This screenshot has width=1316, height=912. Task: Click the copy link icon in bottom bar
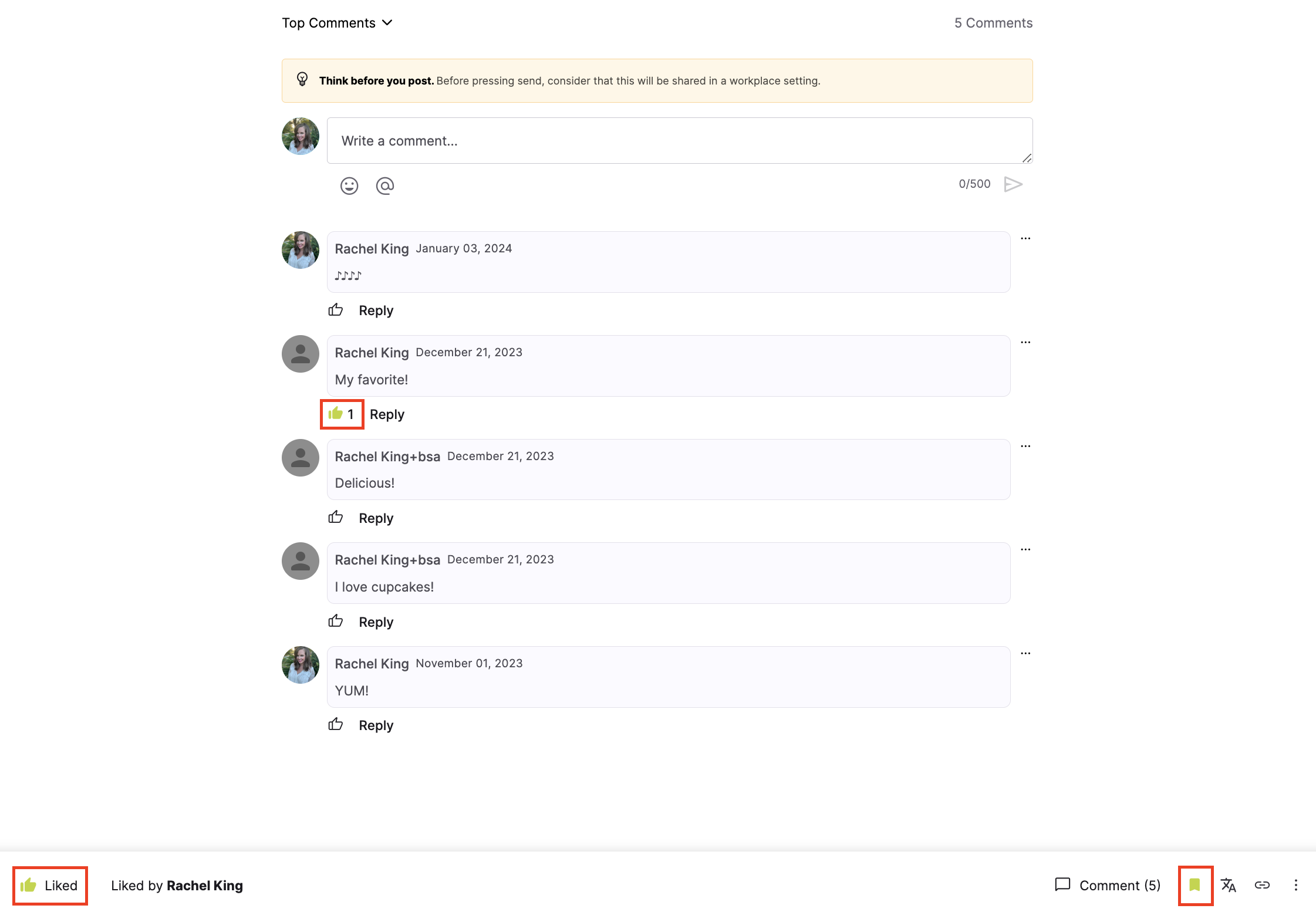[1262, 885]
